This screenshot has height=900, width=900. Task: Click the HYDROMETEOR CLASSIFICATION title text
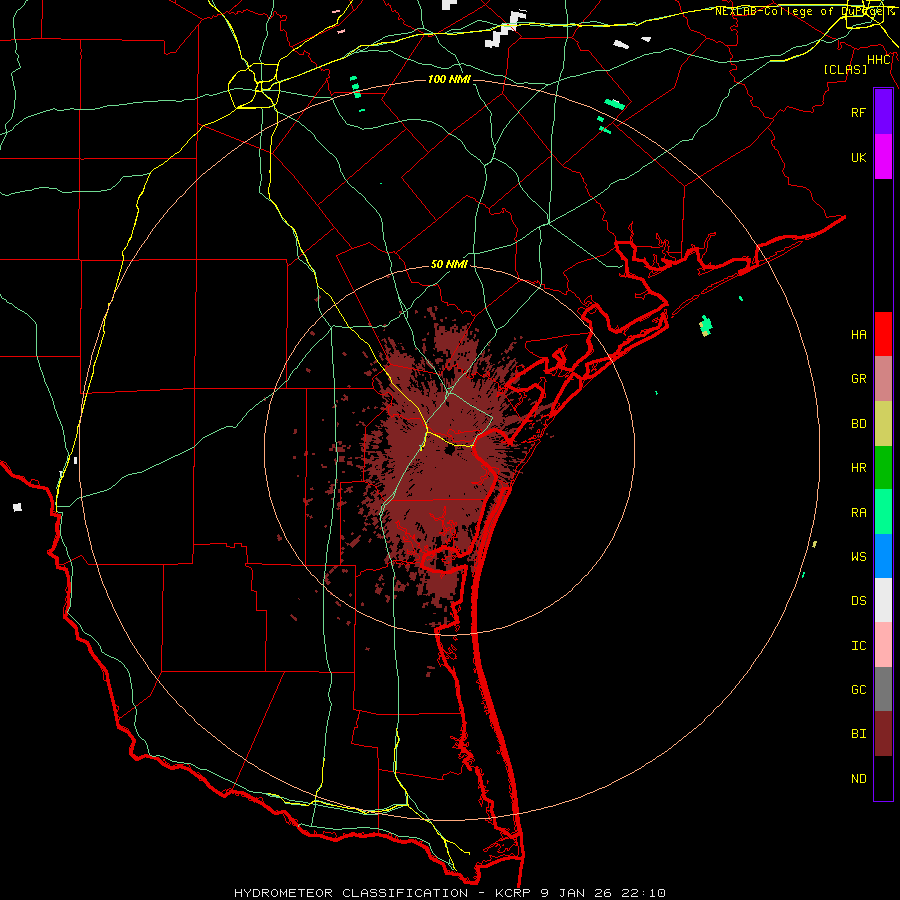[351, 893]
